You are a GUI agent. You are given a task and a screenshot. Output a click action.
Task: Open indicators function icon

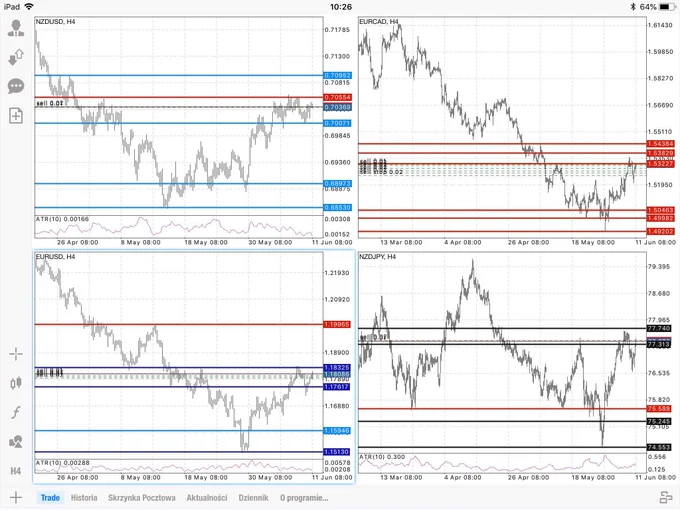(x=16, y=412)
